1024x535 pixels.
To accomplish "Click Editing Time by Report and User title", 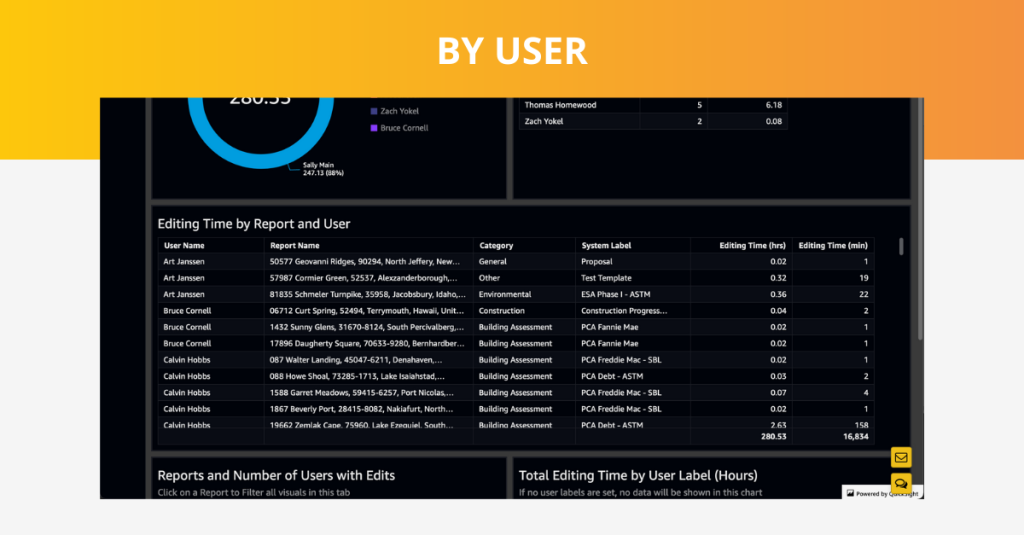I will coord(254,223).
